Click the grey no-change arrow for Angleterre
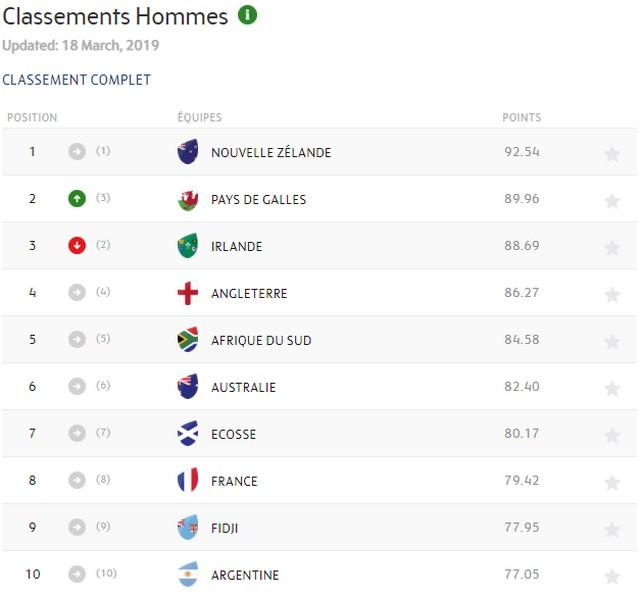Viewport: 640px width, 596px height. point(77,293)
